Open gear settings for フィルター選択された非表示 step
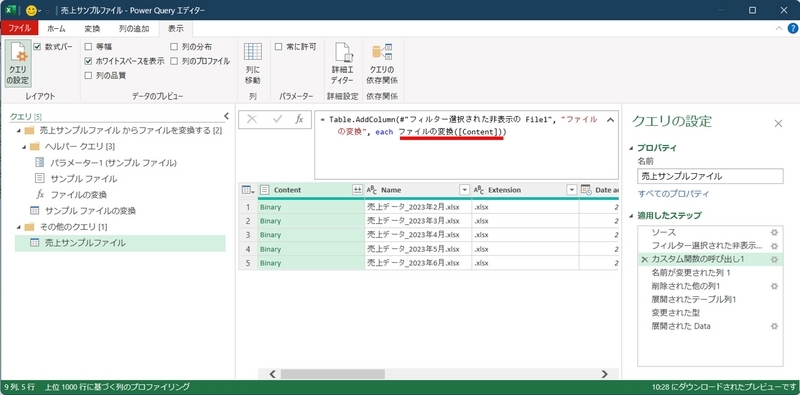 click(774, 246)
